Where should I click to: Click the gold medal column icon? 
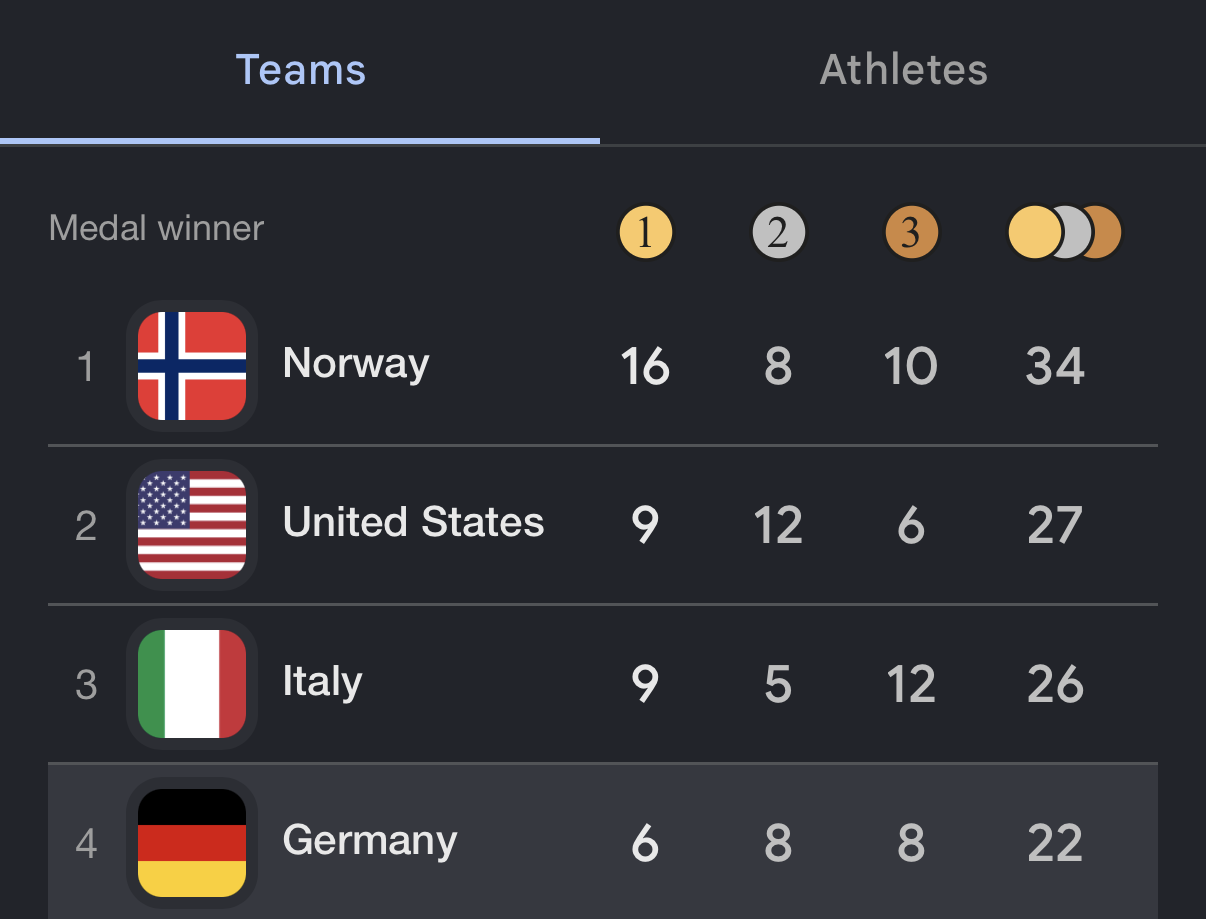coord(646,233)
